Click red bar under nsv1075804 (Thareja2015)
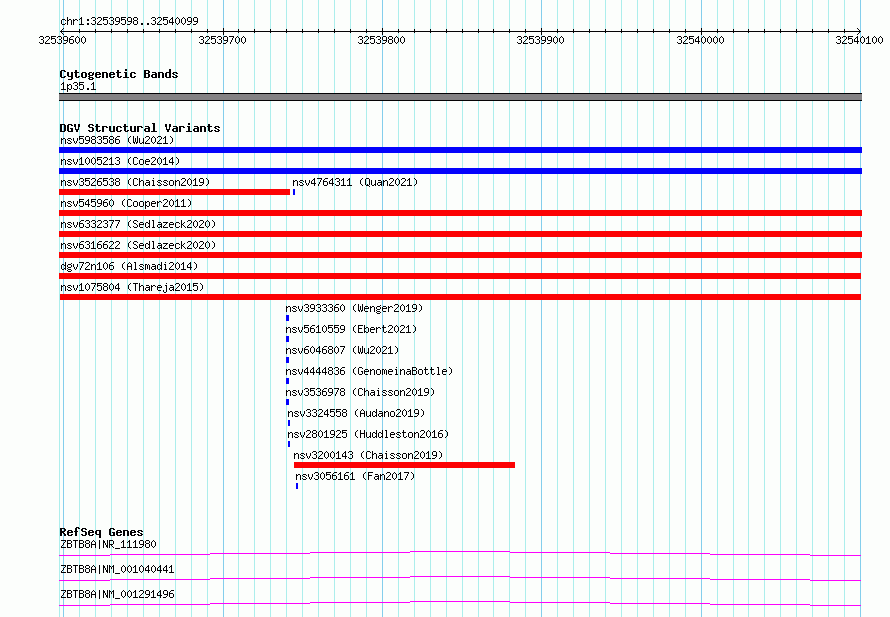The height and width of the screenshot is (617, 890). tap(460, 297)
